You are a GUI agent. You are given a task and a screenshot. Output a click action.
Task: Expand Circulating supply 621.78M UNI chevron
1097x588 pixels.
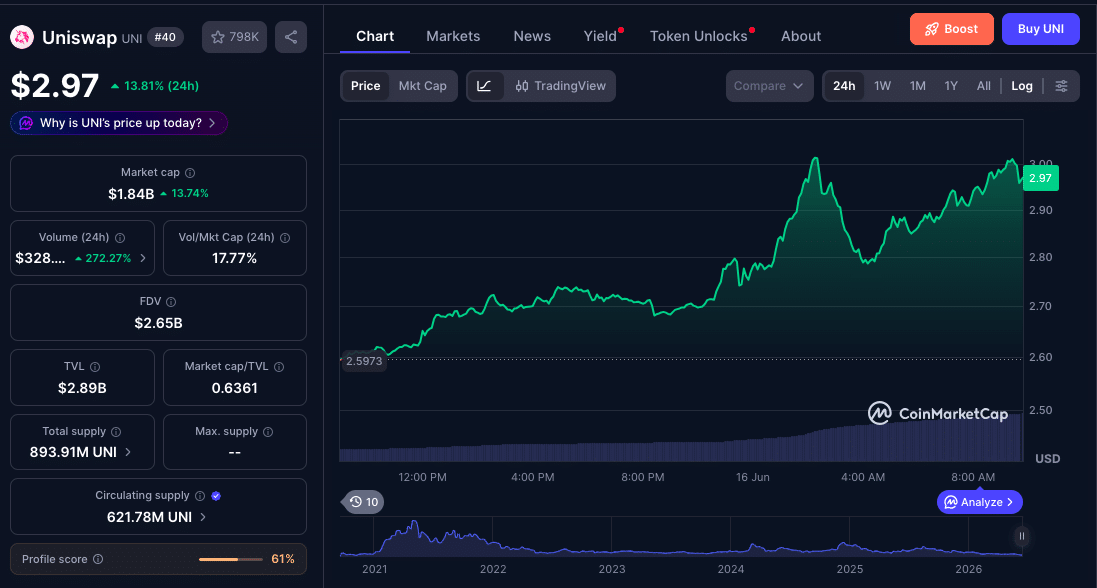[x=203, y=517]
